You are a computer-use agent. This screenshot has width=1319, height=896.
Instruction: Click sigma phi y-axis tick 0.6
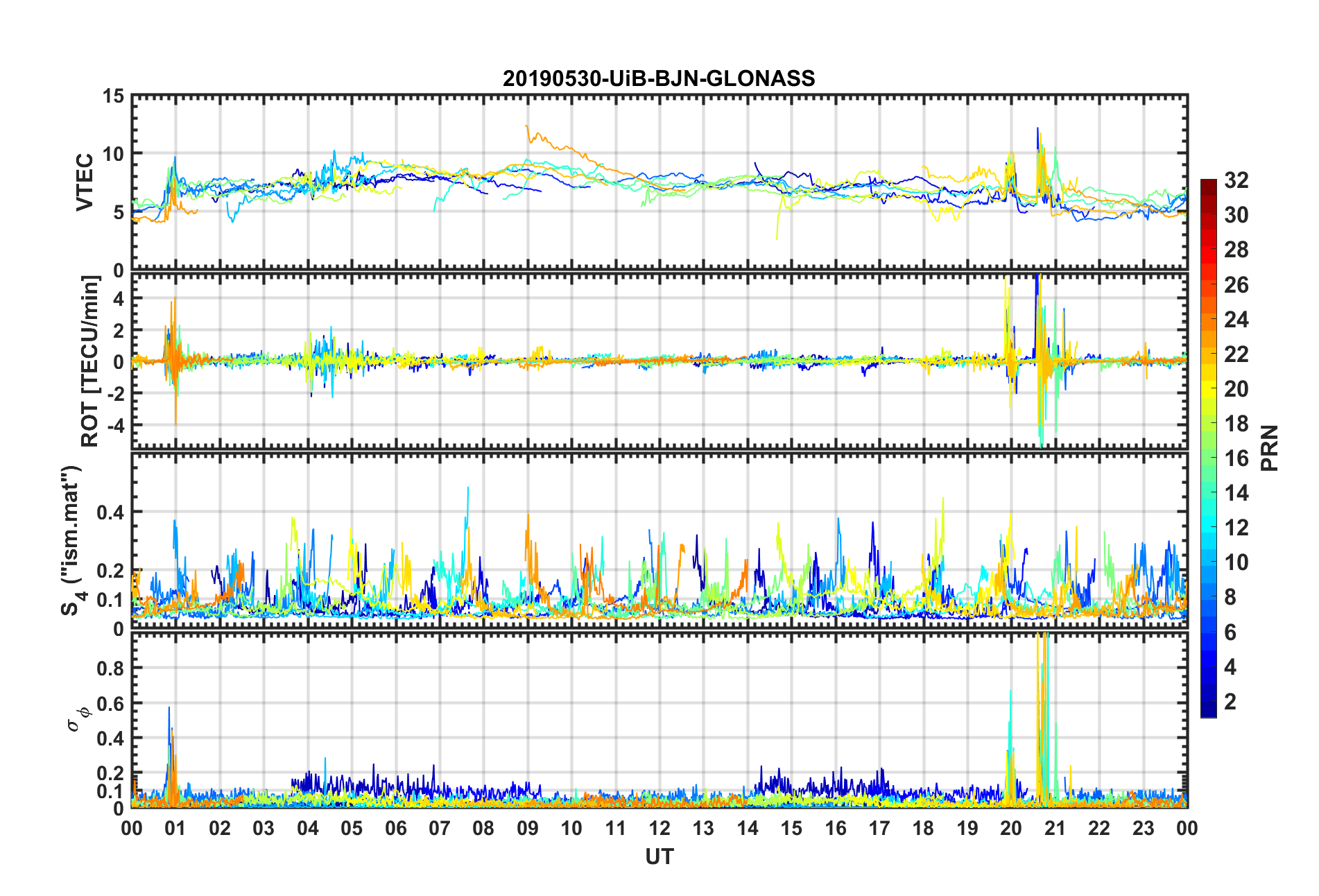click(111, 703)
